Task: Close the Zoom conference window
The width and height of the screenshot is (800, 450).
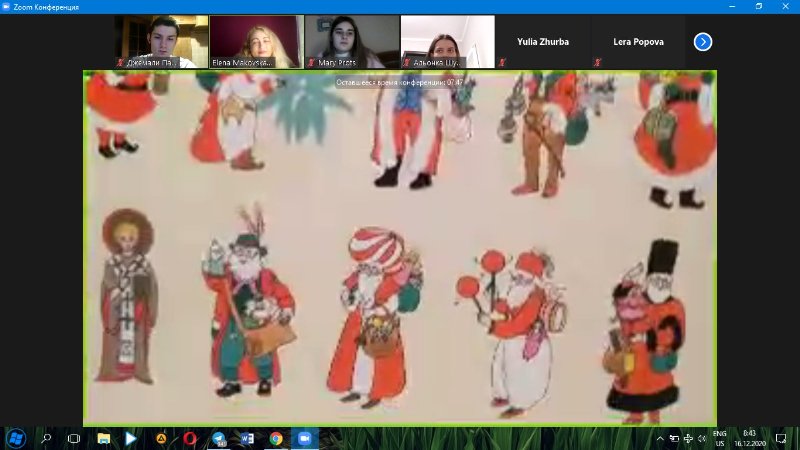Action: (x=786, y=6)
